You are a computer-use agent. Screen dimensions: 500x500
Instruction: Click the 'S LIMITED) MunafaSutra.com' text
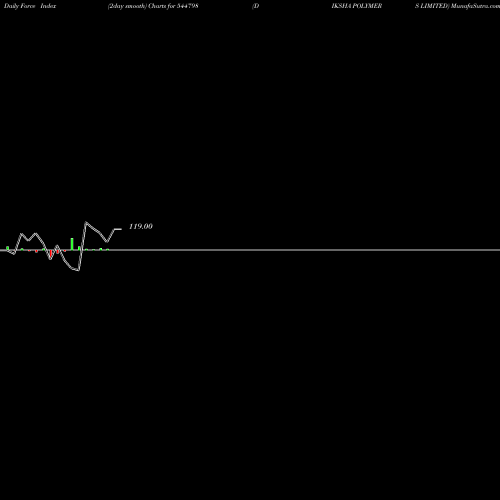[x=457, y=6]
